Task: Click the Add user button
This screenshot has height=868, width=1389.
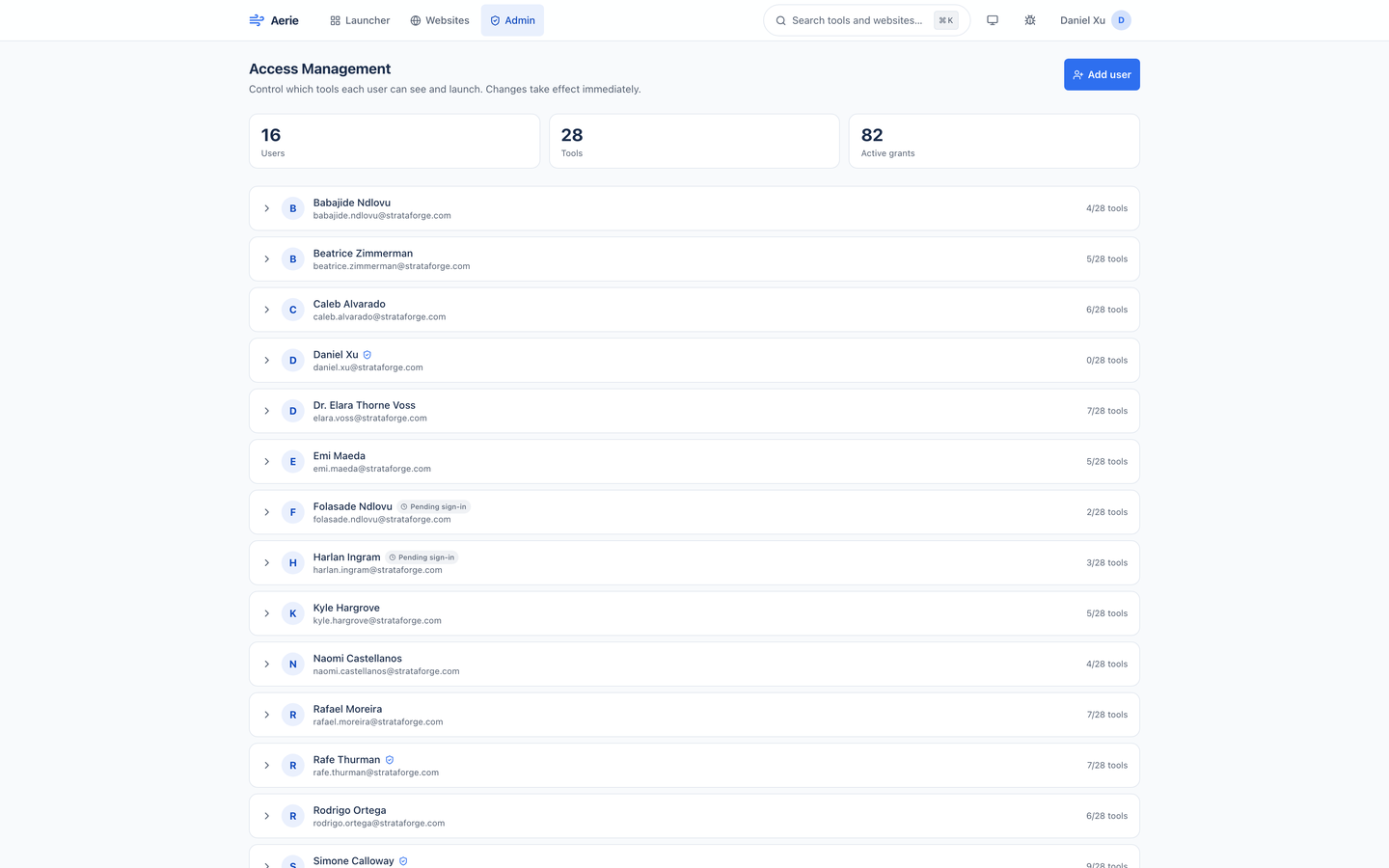Action: click(1102, 74)
